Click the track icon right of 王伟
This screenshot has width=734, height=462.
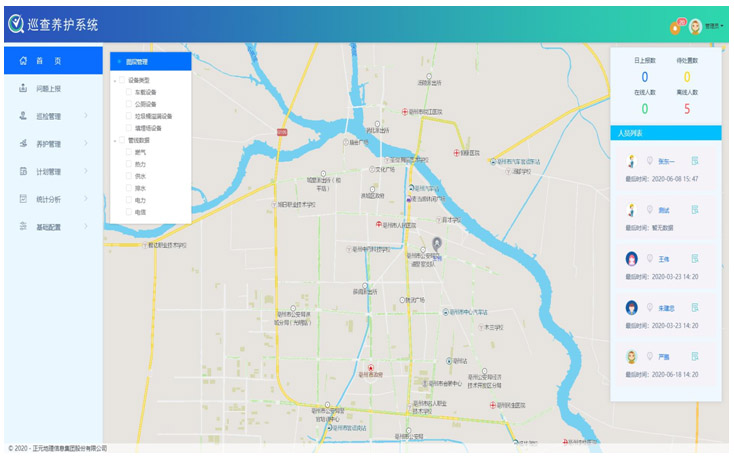pos(694,259)
